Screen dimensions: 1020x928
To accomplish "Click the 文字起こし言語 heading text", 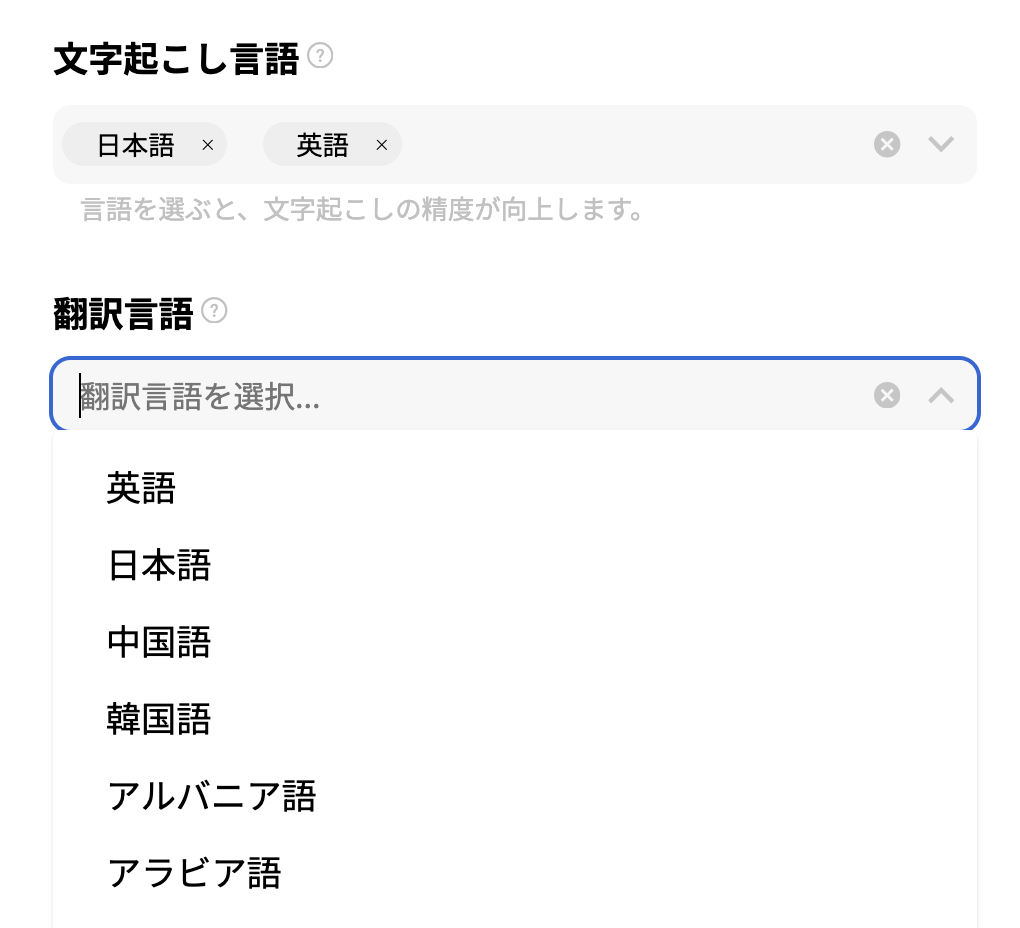I will point(176,60).
